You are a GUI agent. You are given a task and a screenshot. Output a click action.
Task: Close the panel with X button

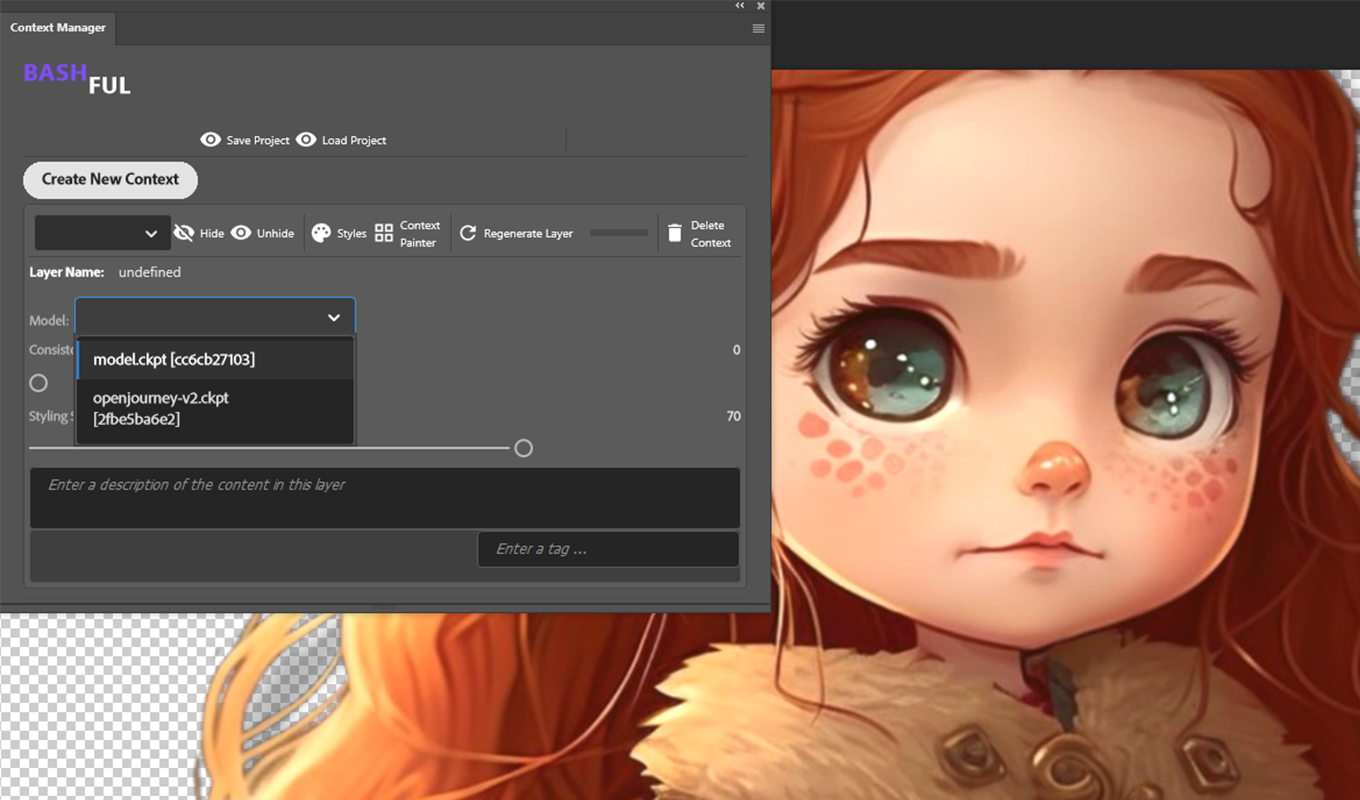(x=761, y=6)
